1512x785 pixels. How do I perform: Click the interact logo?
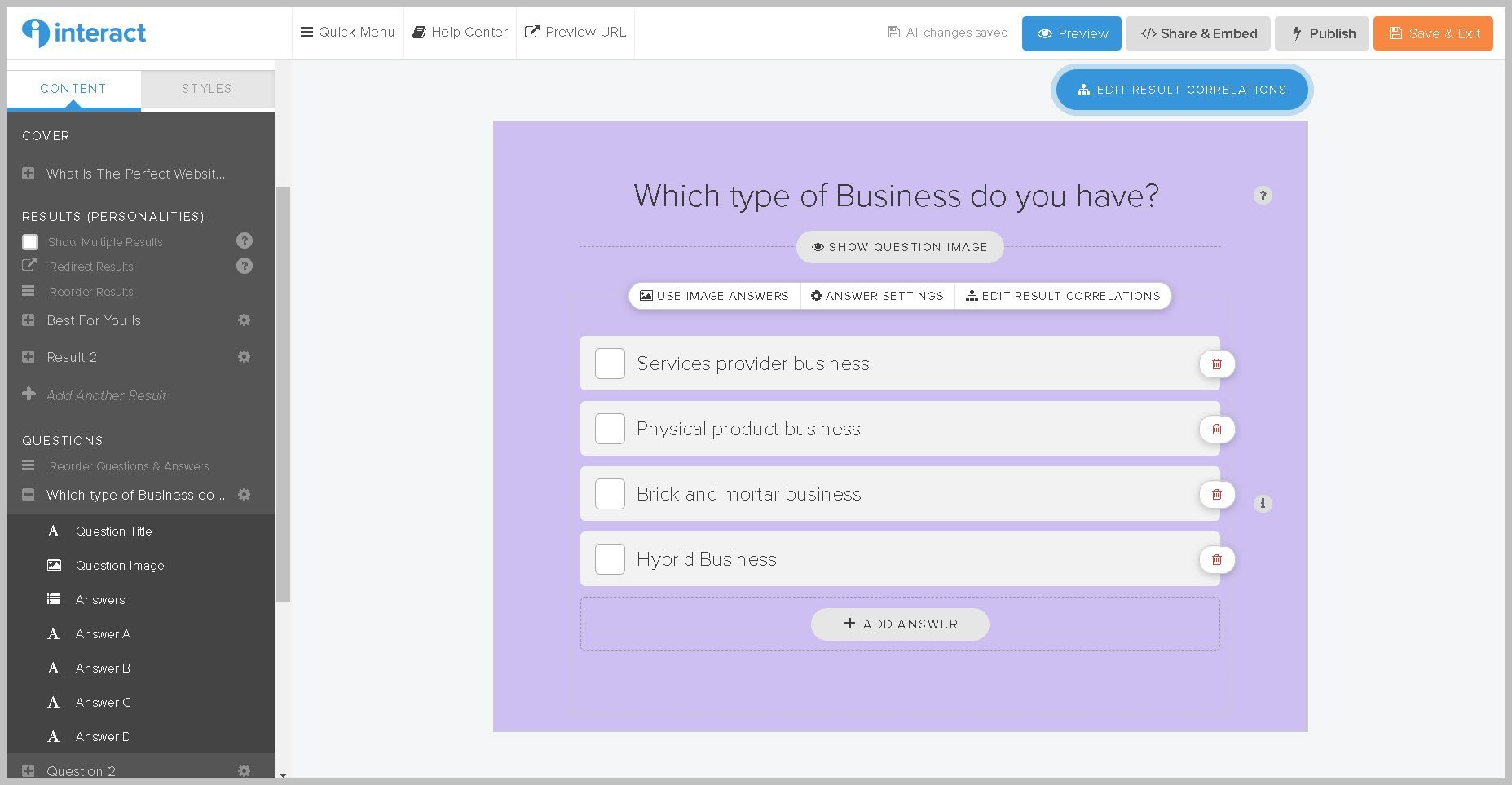click(84, 33)
